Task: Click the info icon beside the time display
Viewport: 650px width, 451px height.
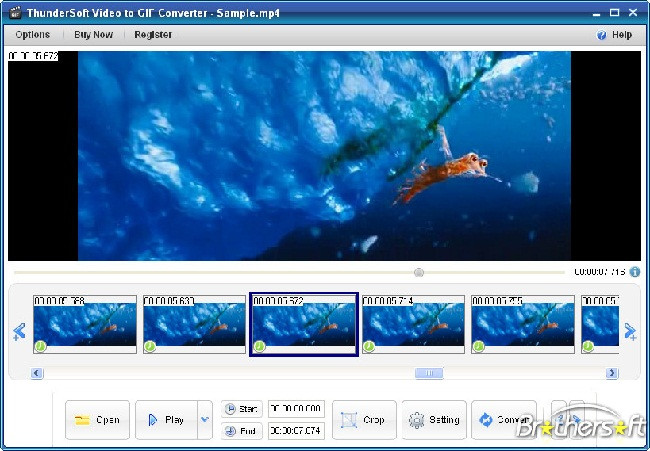Action: (634, 272)
